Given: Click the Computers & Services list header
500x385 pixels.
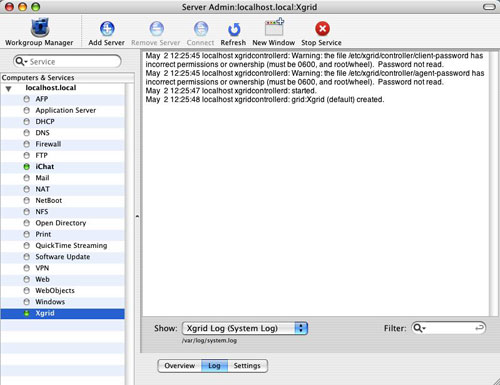Looking at the screenshot, I should (67, 78).
